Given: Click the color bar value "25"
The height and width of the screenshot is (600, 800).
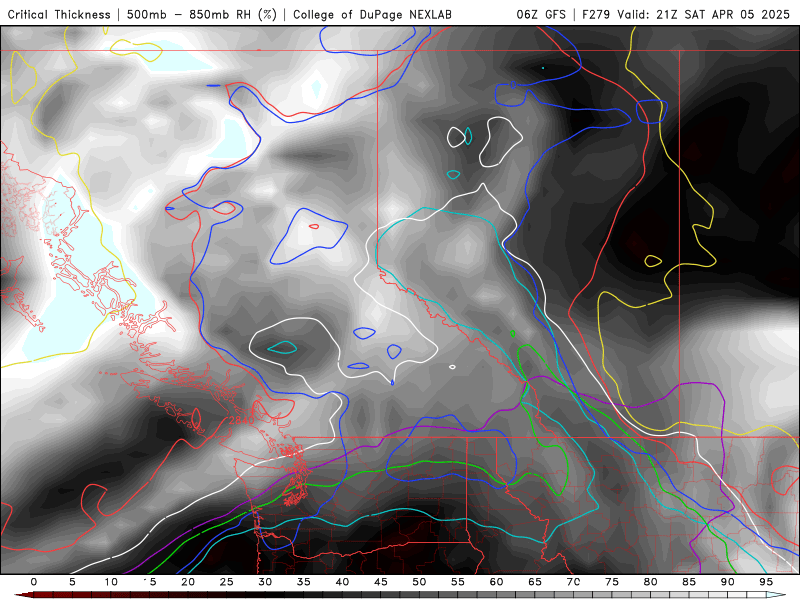Looking at the screenshot, I should click(227, 582).
